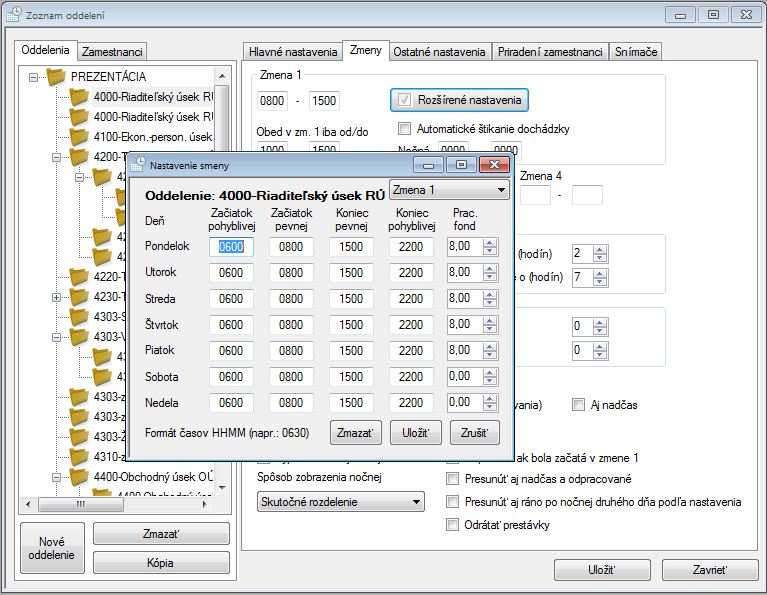
Task: Click the Nastavenie smeny dialog title icon
Action: click(137, 165)
